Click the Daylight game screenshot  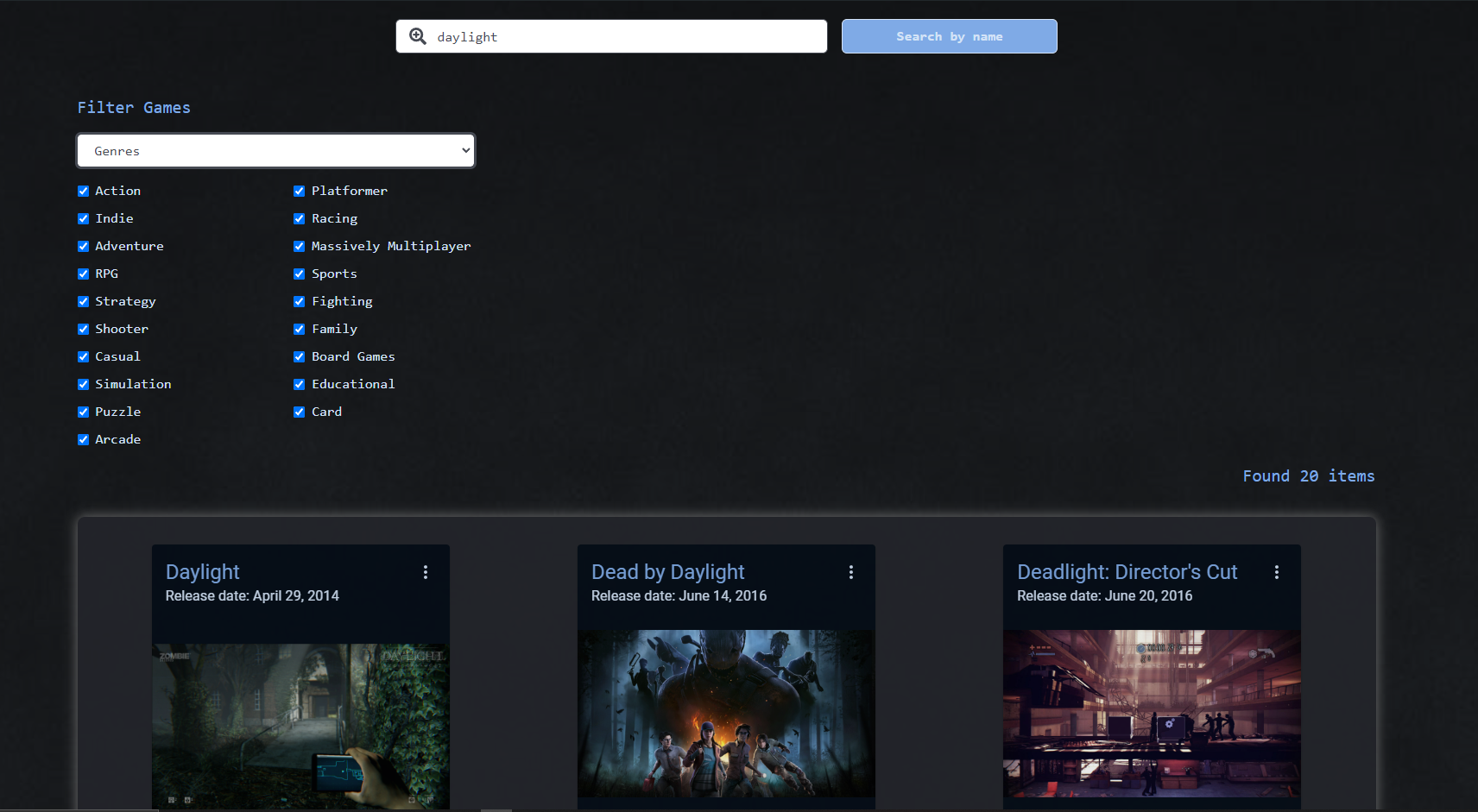click(300, 725)
